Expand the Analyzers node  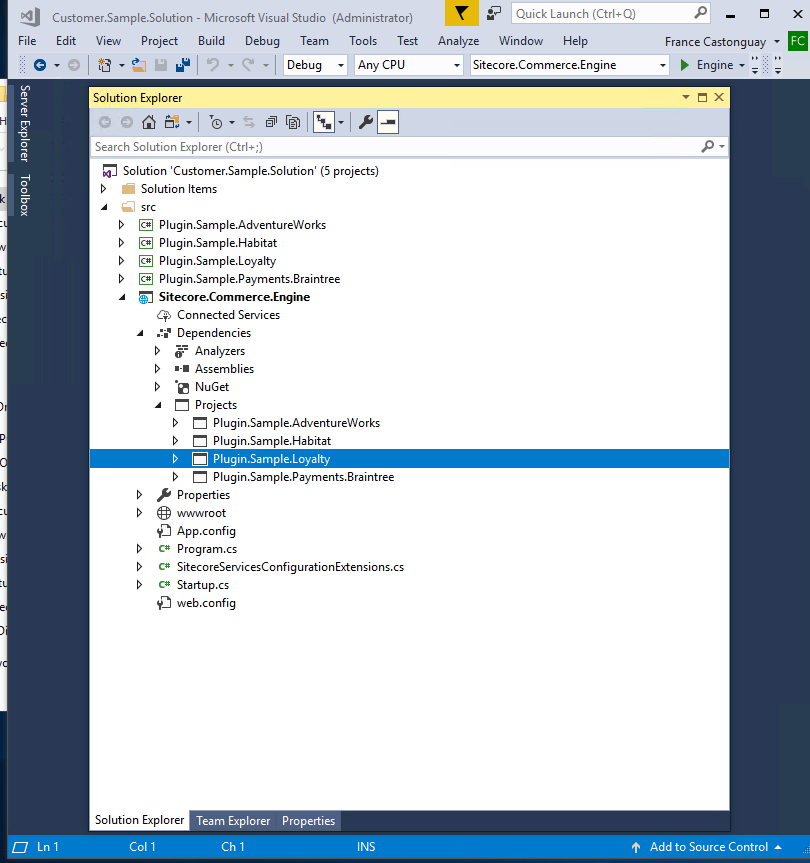click(x=157, y=351)
